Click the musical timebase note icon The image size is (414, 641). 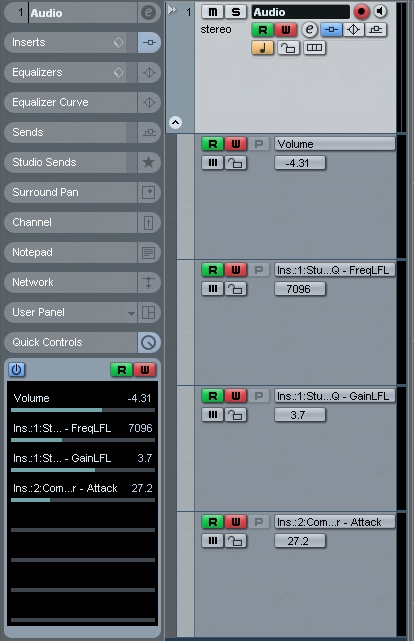tap(262, 48)
